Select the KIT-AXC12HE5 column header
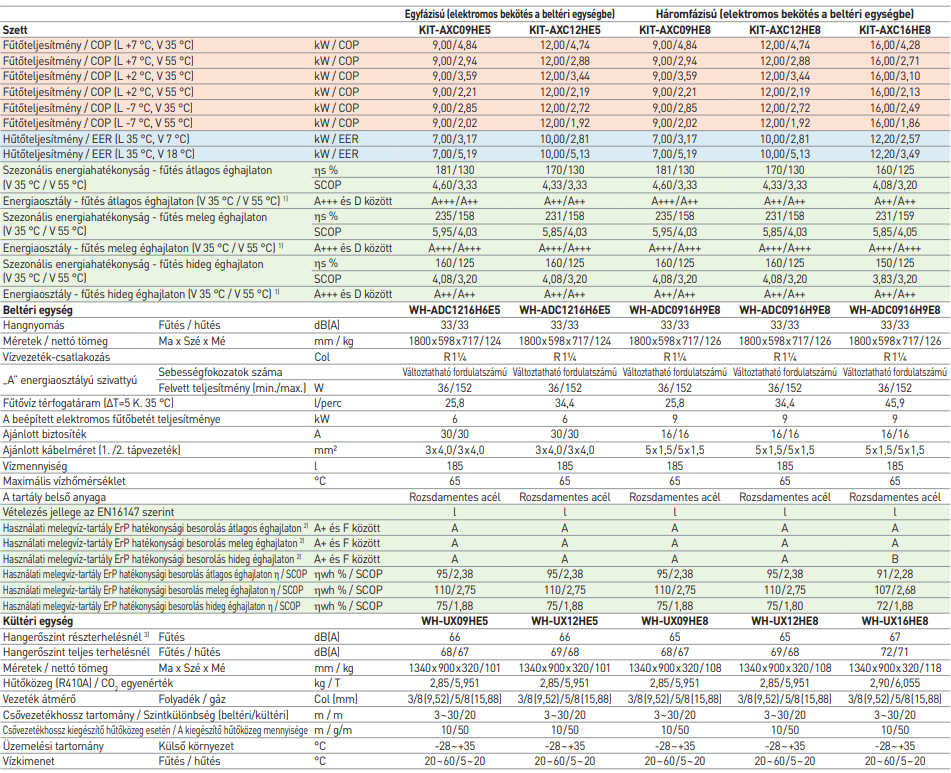 pyautogui.click(x=565, y=30)
